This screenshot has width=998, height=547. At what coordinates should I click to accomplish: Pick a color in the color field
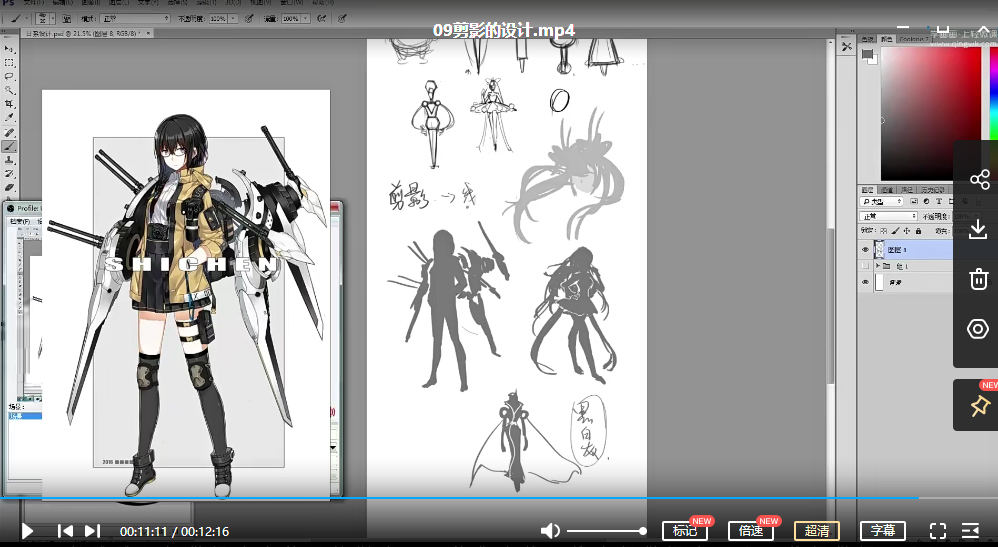pyautogui.click(x=930, y=110)
